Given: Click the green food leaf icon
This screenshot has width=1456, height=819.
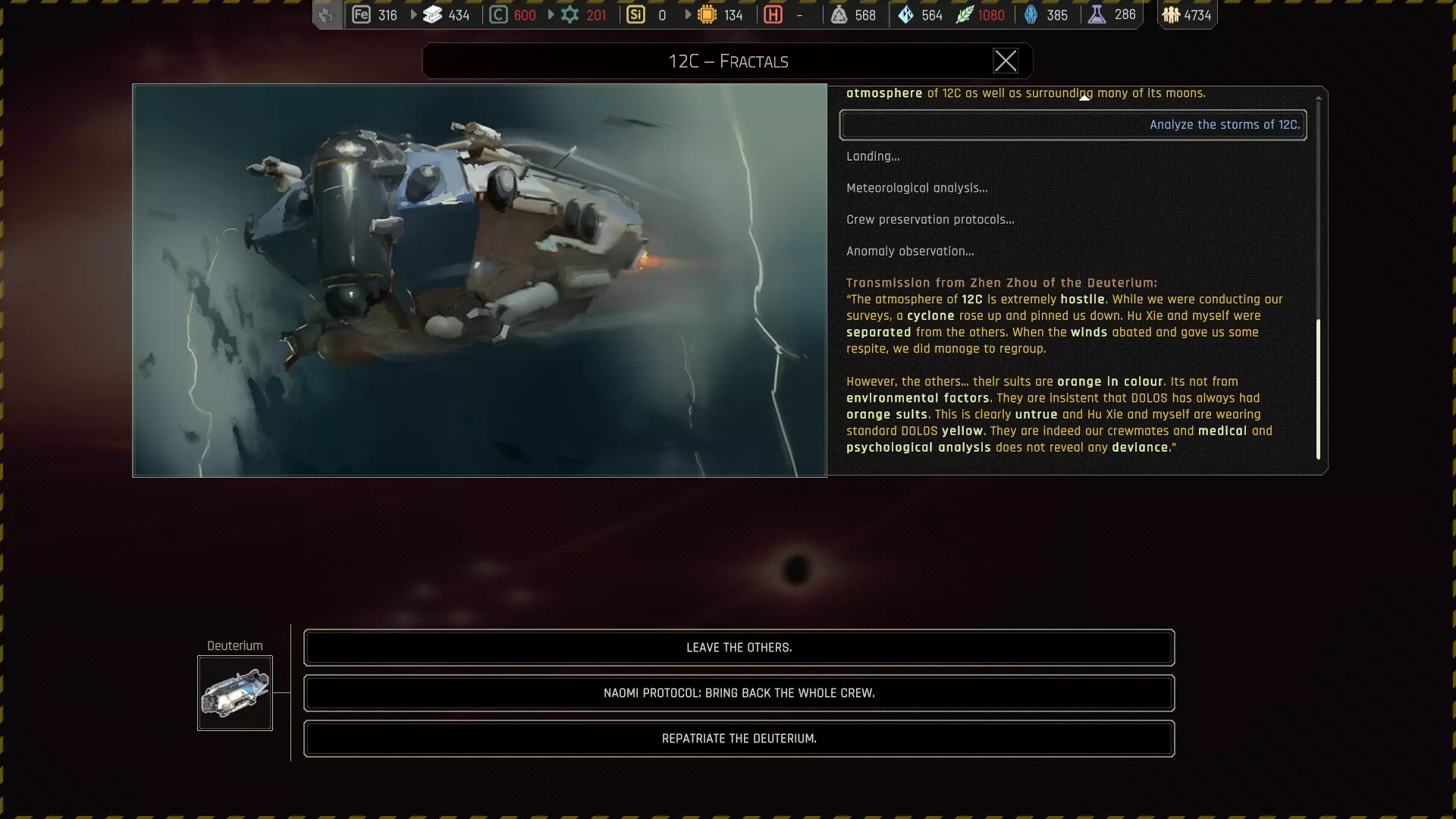Looking at the screenshot, I should tap(964, 14).
